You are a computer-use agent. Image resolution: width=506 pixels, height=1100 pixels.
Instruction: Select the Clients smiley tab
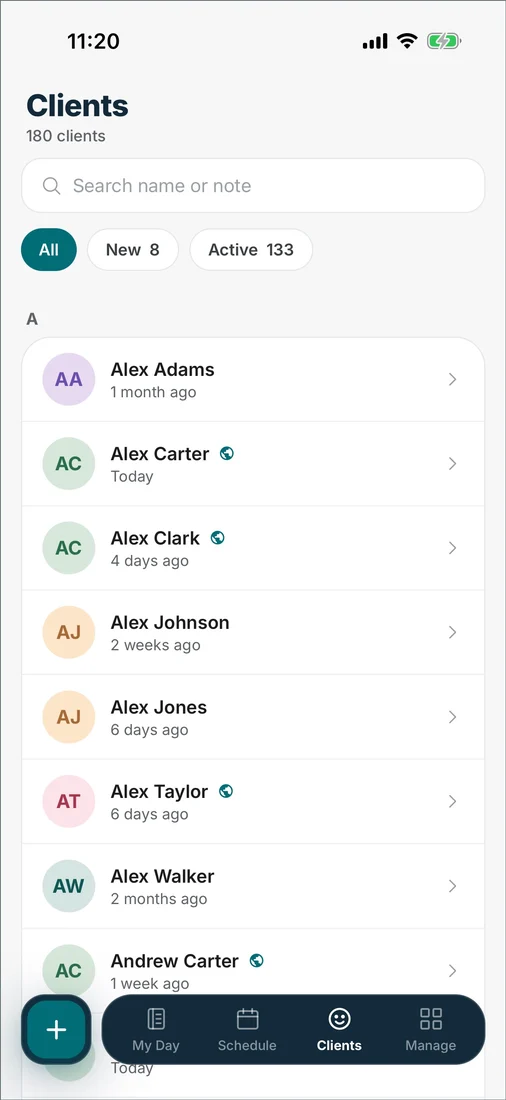click(x=339, y=1029)
